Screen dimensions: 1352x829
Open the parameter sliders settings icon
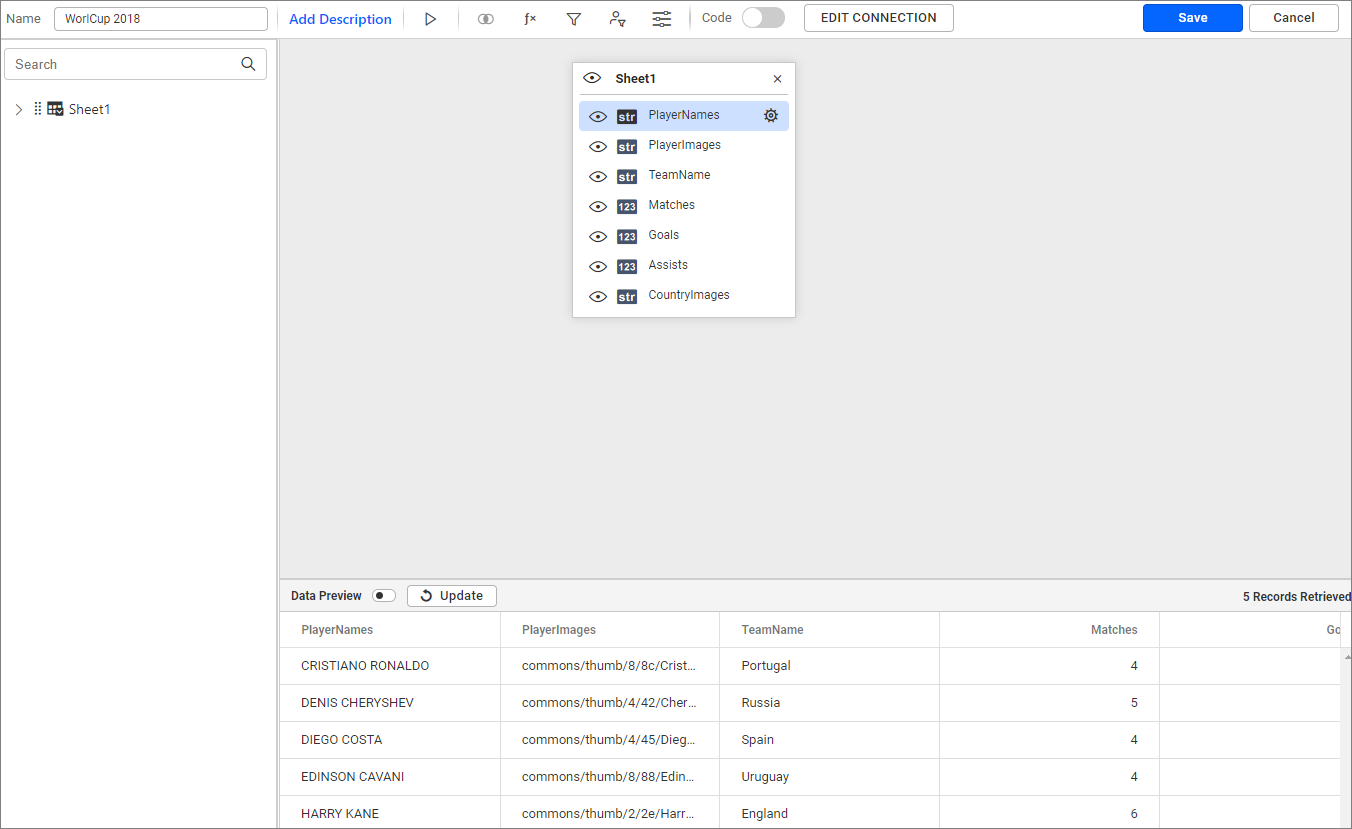coord(662,19)
